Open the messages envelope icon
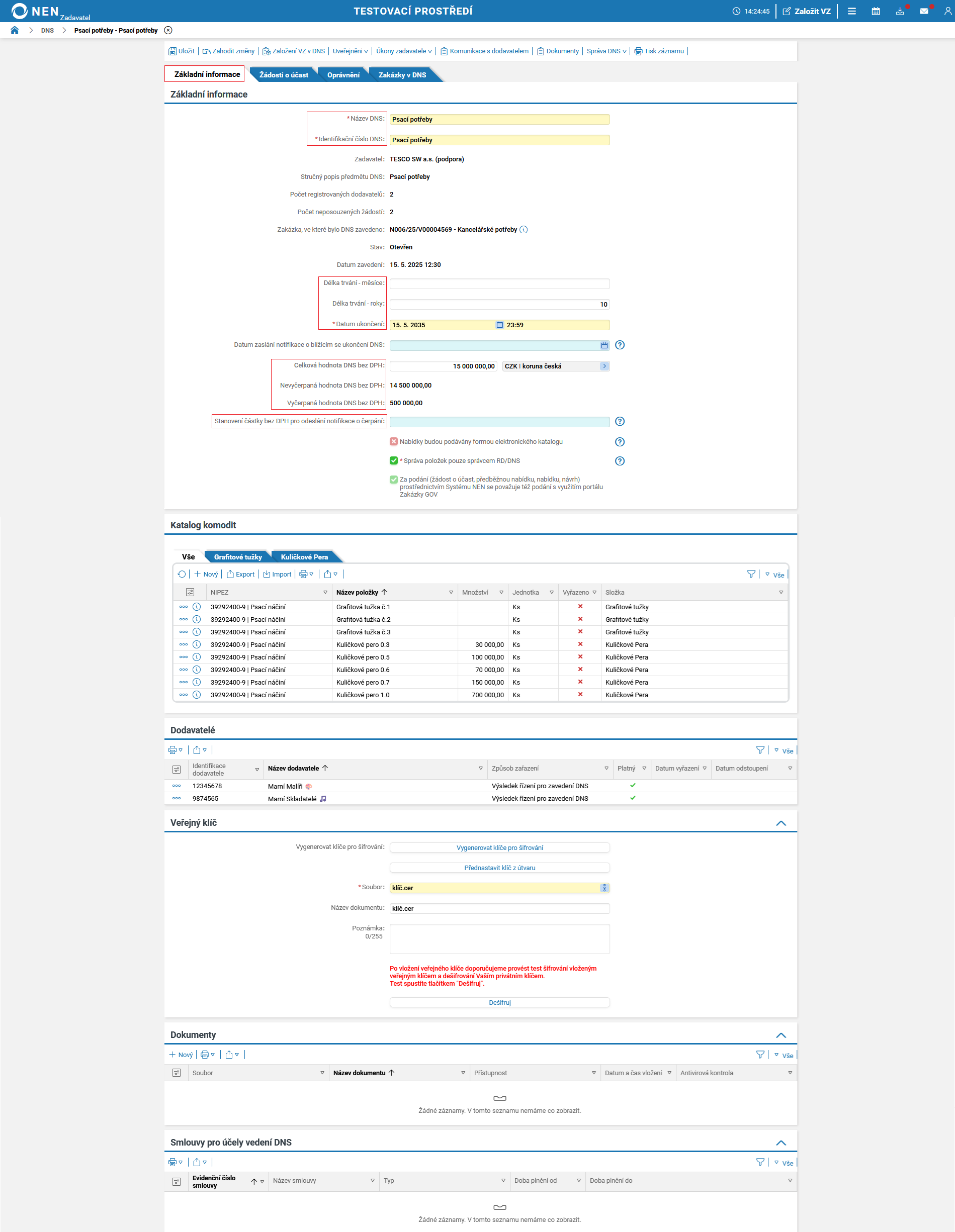This screenshot has height=1232, width=955. click(924, 11)
